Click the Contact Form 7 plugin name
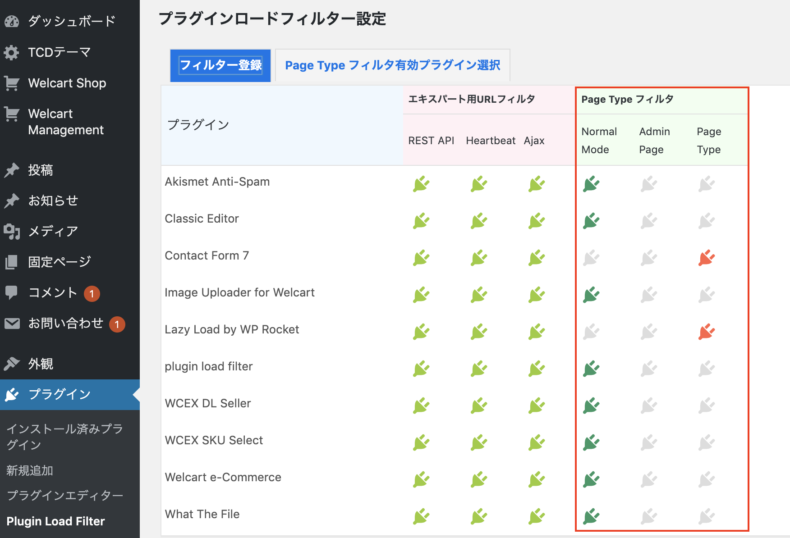Viewport: 790px width, 538px height. pos(207,256)
